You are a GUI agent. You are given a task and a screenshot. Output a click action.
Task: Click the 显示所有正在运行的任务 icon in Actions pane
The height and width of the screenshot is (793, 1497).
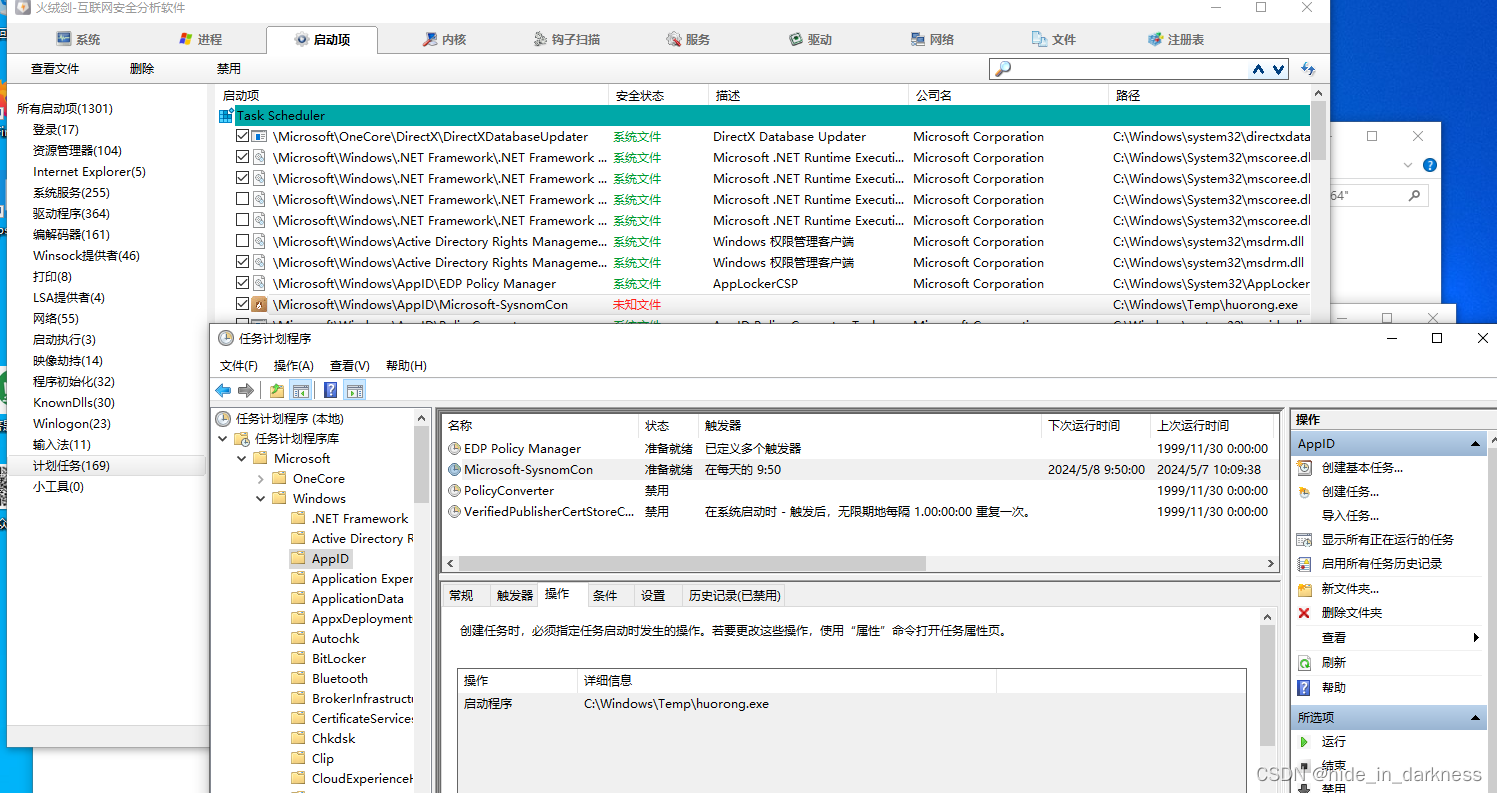[1304, 540]
